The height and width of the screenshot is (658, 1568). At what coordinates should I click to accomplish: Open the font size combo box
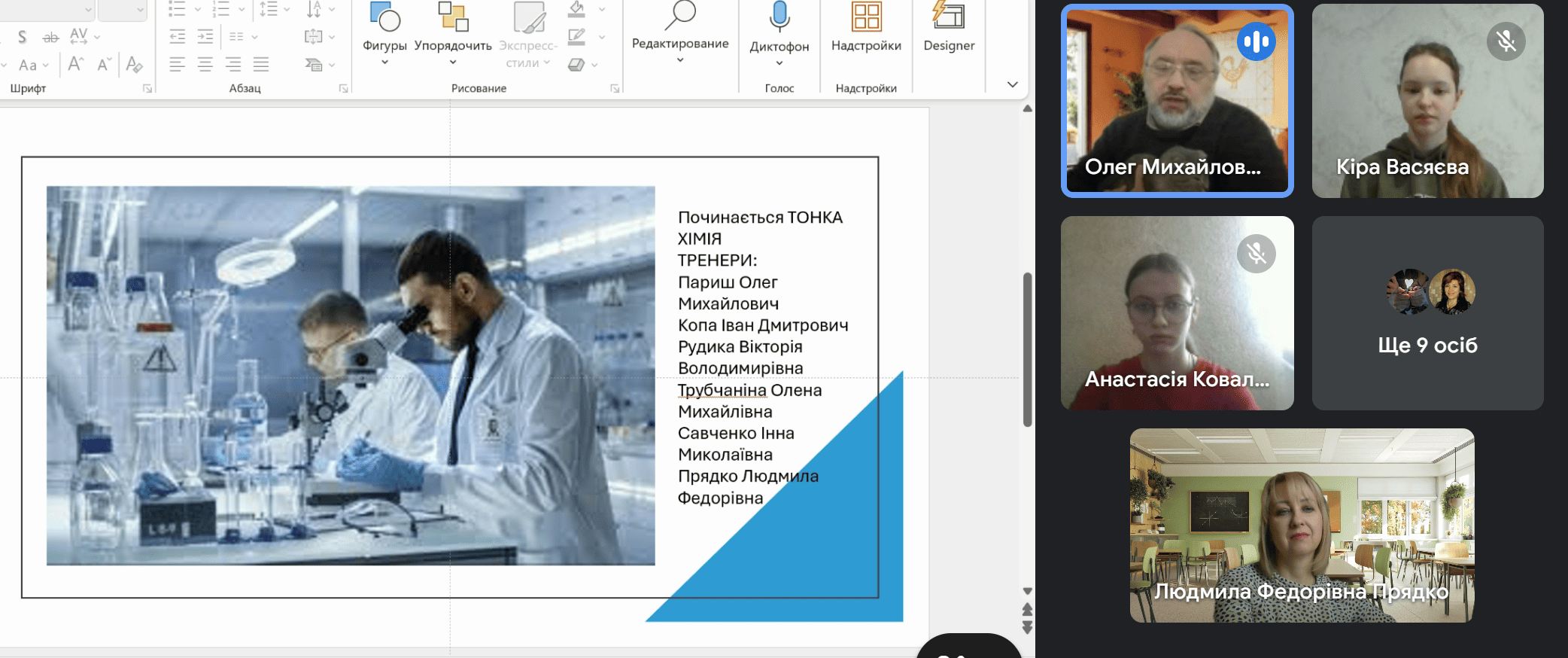(x=122, y=9)
